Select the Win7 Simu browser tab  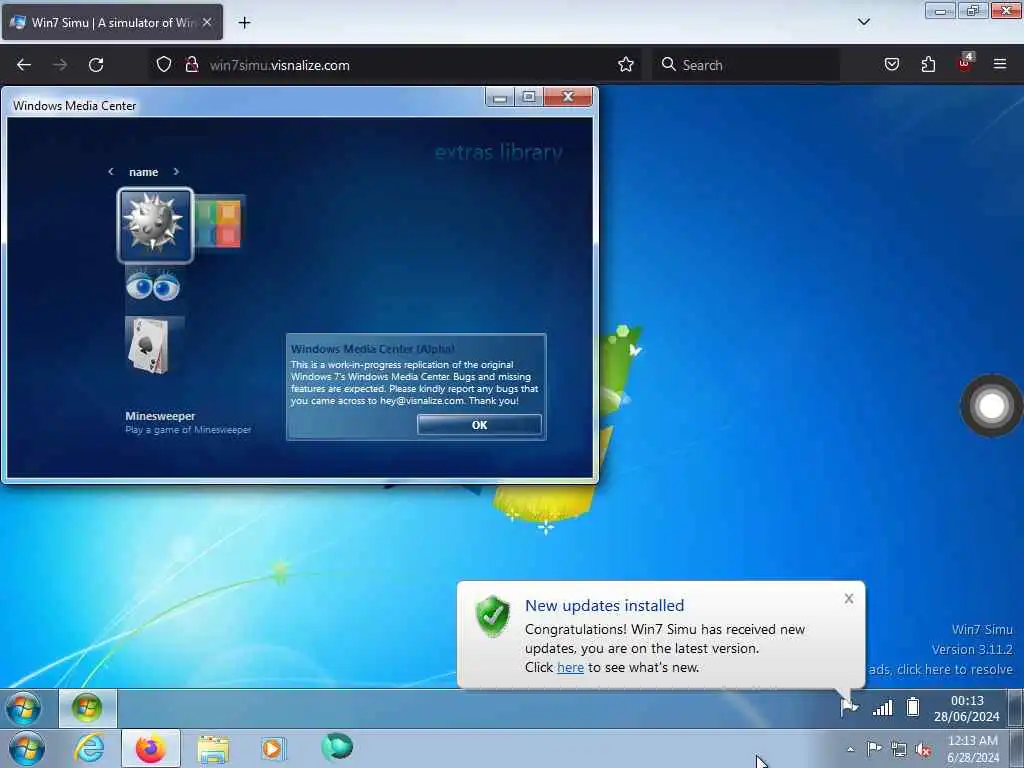tap(112, 22)
